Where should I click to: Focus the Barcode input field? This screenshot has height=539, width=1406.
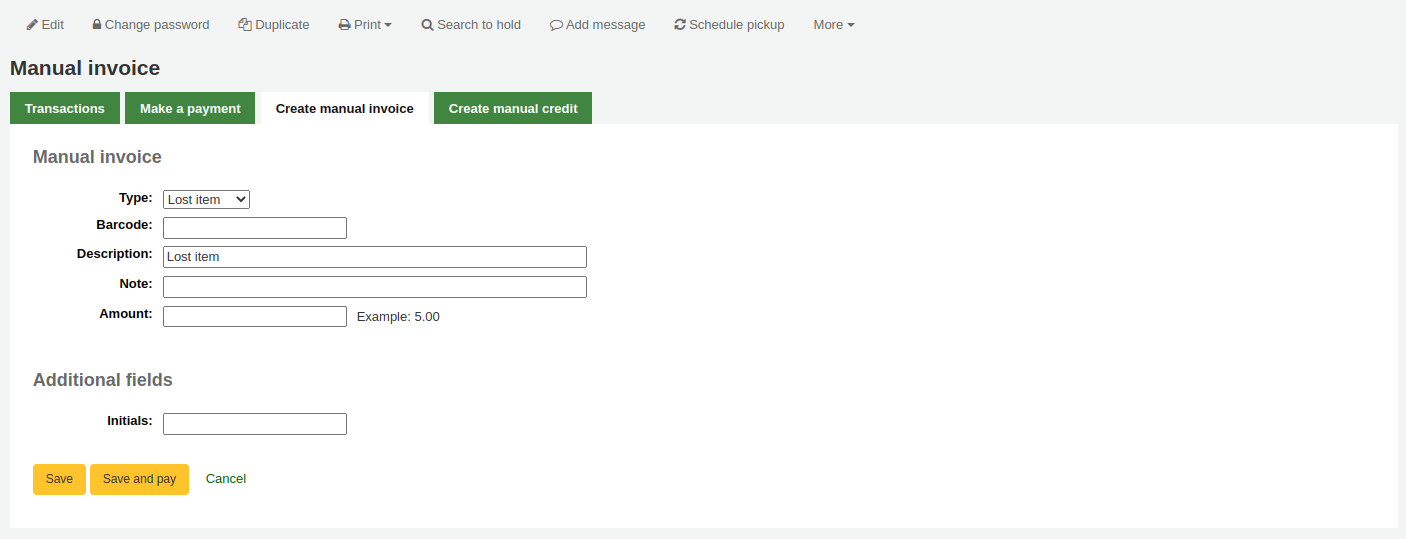pos(255,228)
